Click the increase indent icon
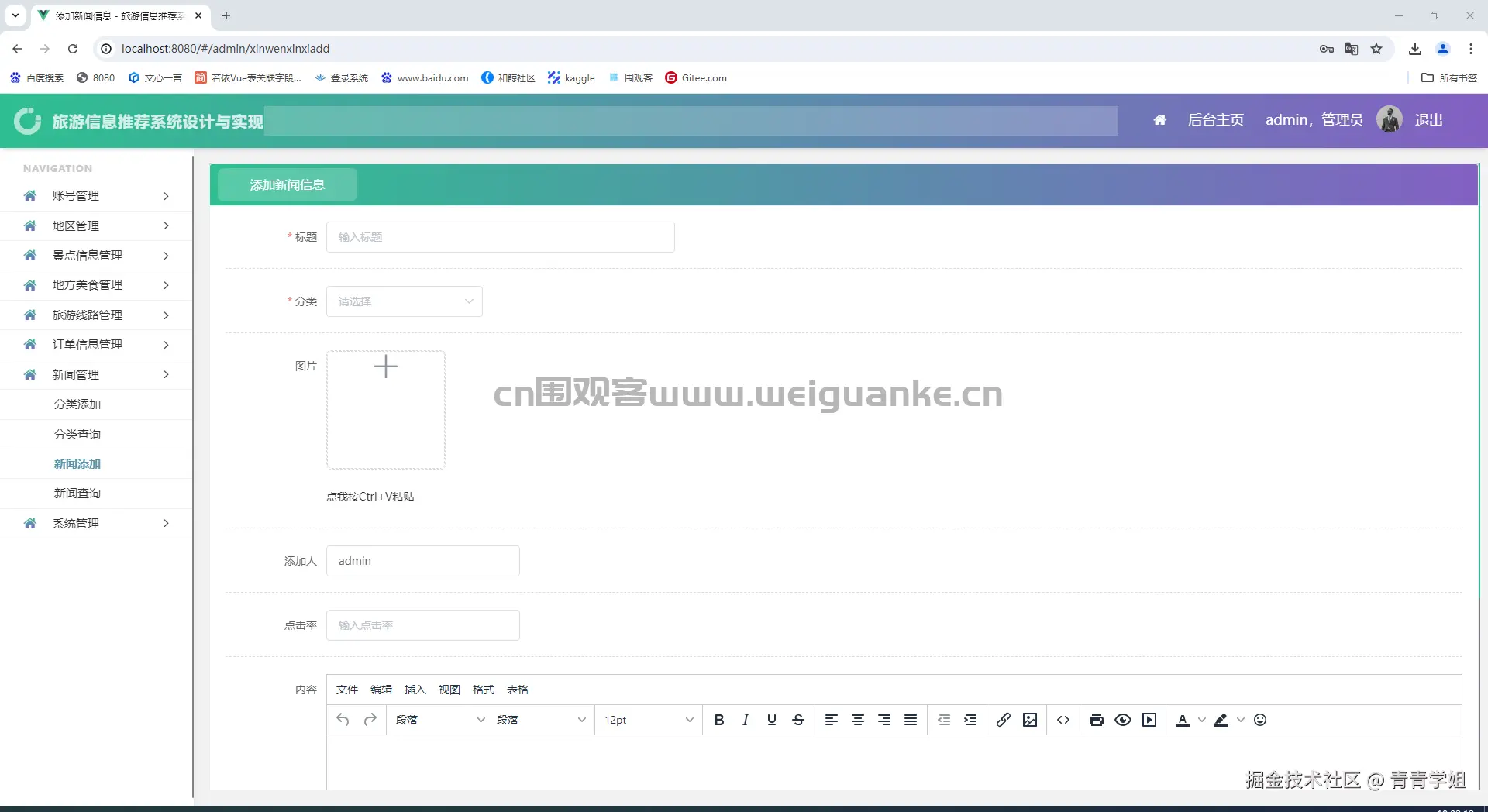 click(x=970, y=720)
